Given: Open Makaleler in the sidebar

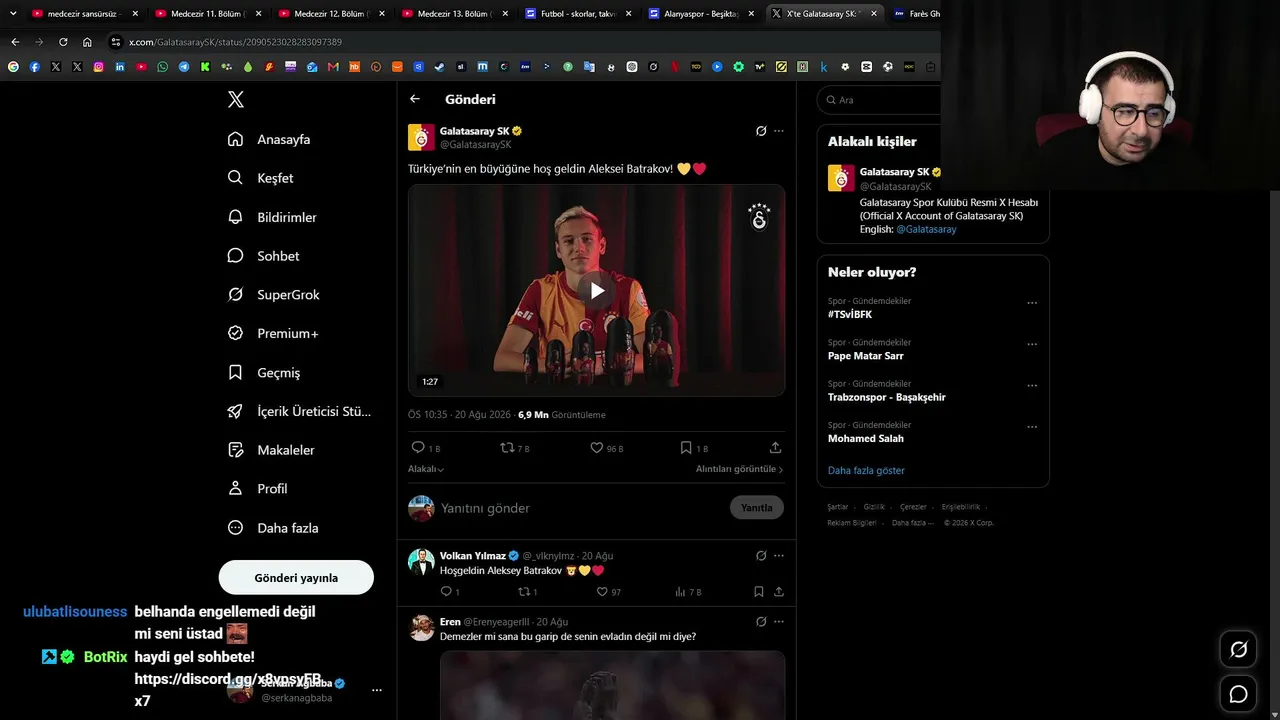Looking at the screenshot, I should (x=271, y=450).
